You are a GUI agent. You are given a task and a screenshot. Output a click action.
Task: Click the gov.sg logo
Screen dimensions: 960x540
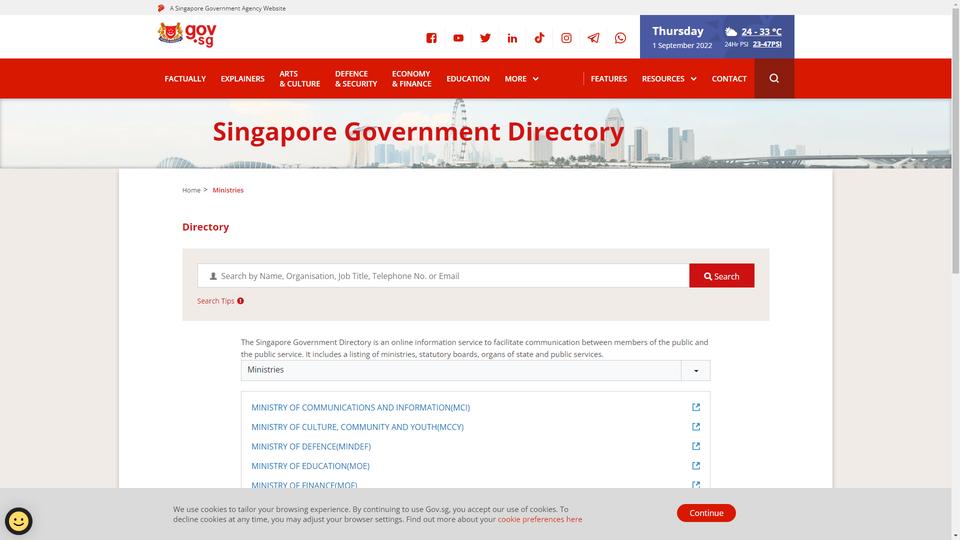click(187, 35)
